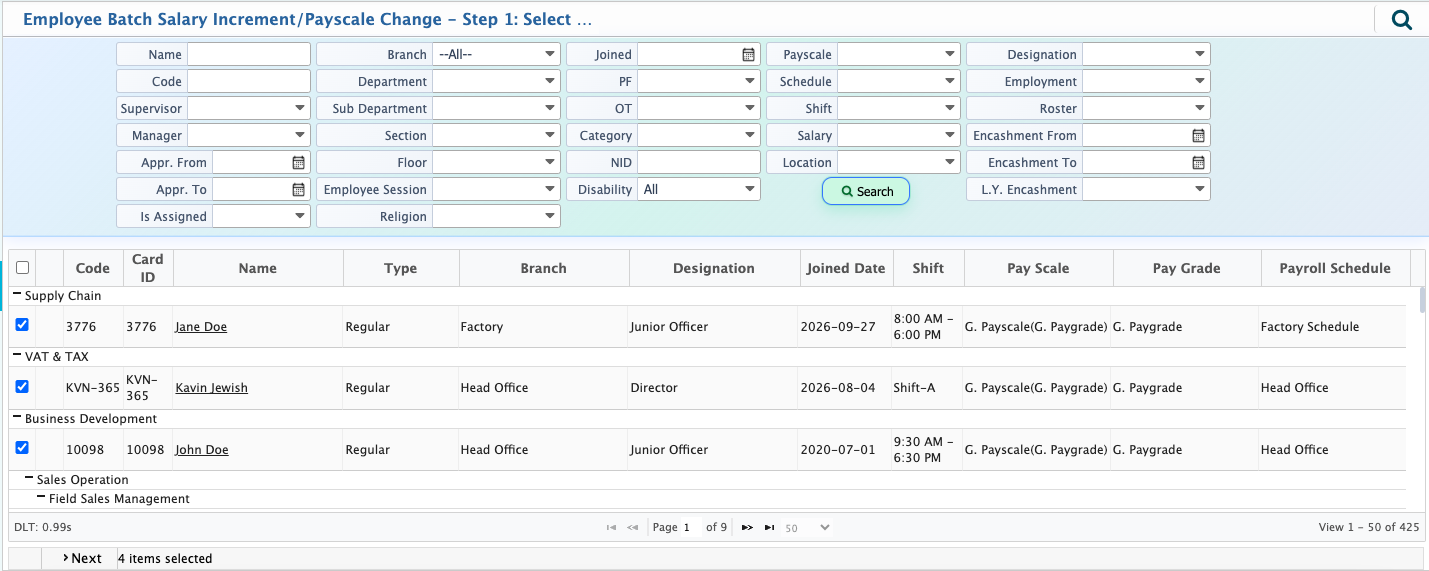
Task: Sort by Code column header
Action: (x=93, y=268)
